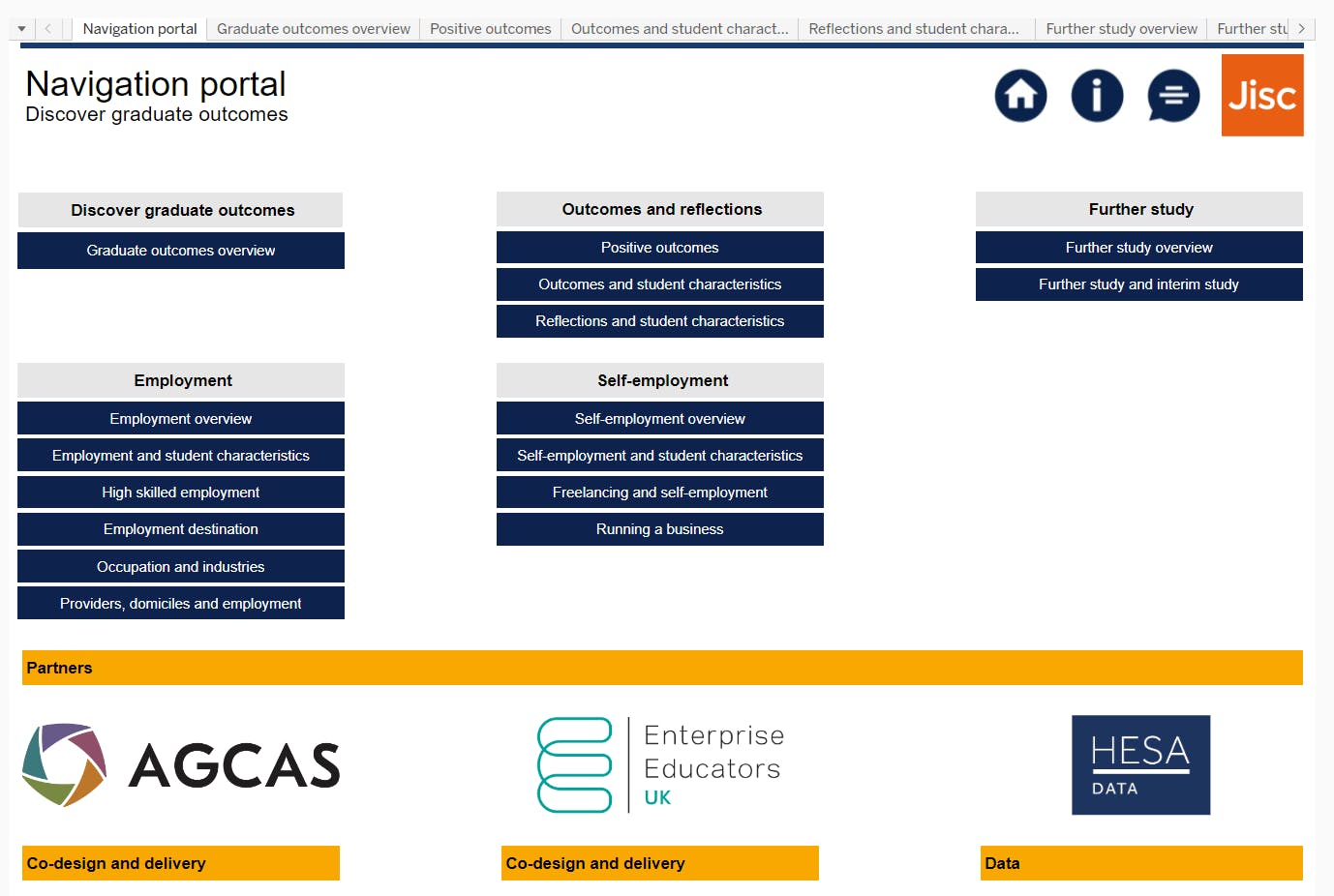Open Graduate outcomes overview button

(181, 251)
